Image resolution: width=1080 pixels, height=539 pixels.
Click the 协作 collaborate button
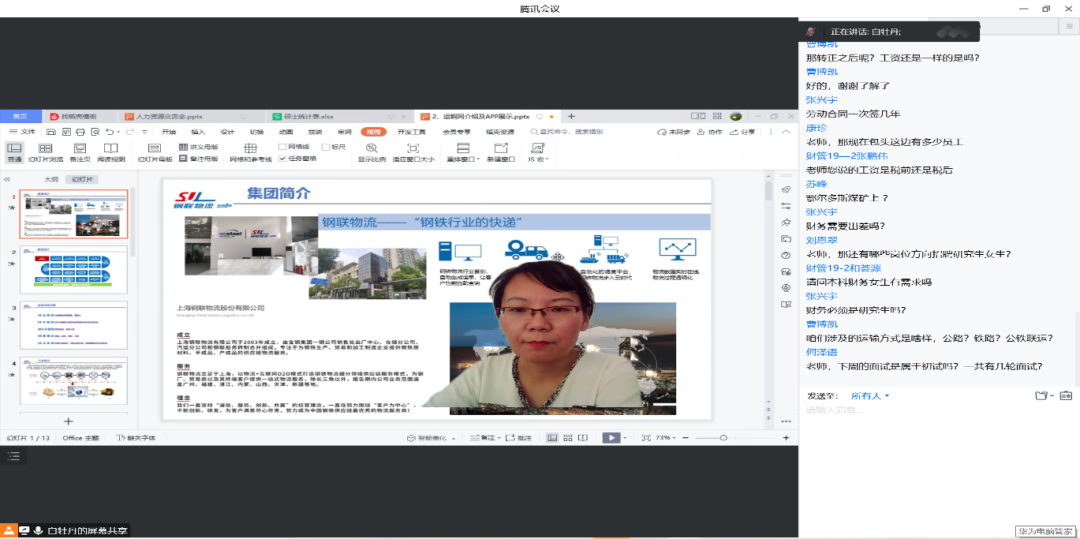[x=710, y=132]
